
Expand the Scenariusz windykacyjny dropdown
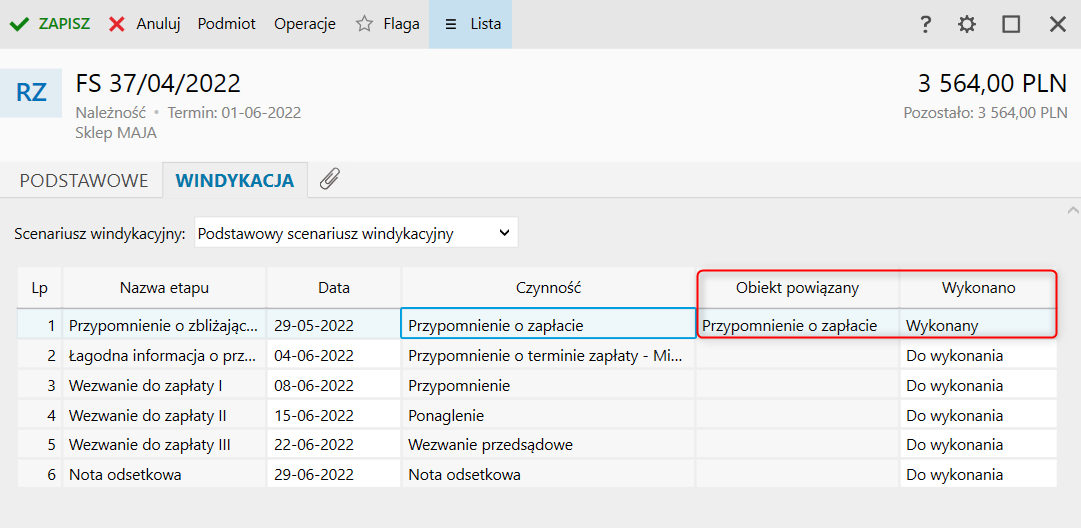click(x=356, y=233)
